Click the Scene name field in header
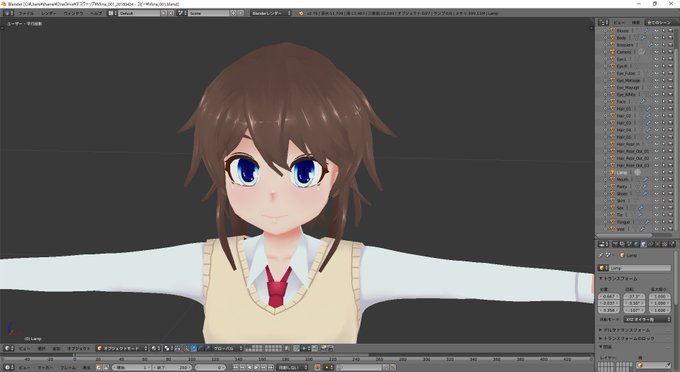 pos(209,13)
